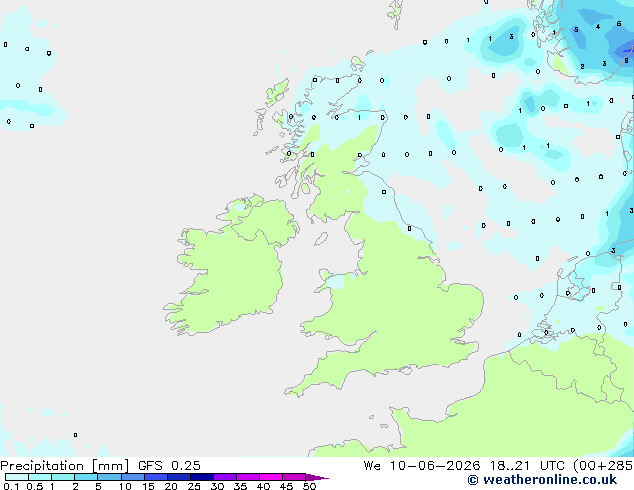Click the "25" legend scale label
Image resolution: width=634 pixels, height=490 pixels.
coord(194,486)
